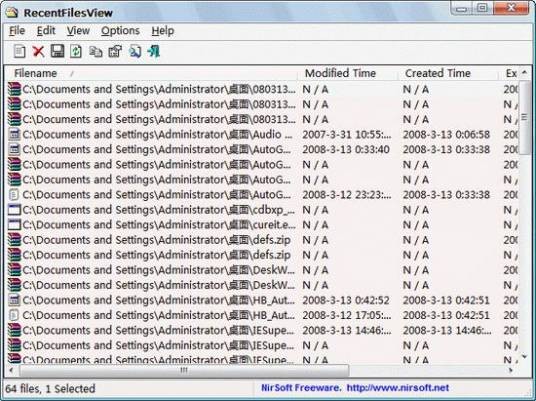This screenshot has height=401, width=536.
Task: Click the horizontal scrollbar right arrow
Action: (511, 370)
